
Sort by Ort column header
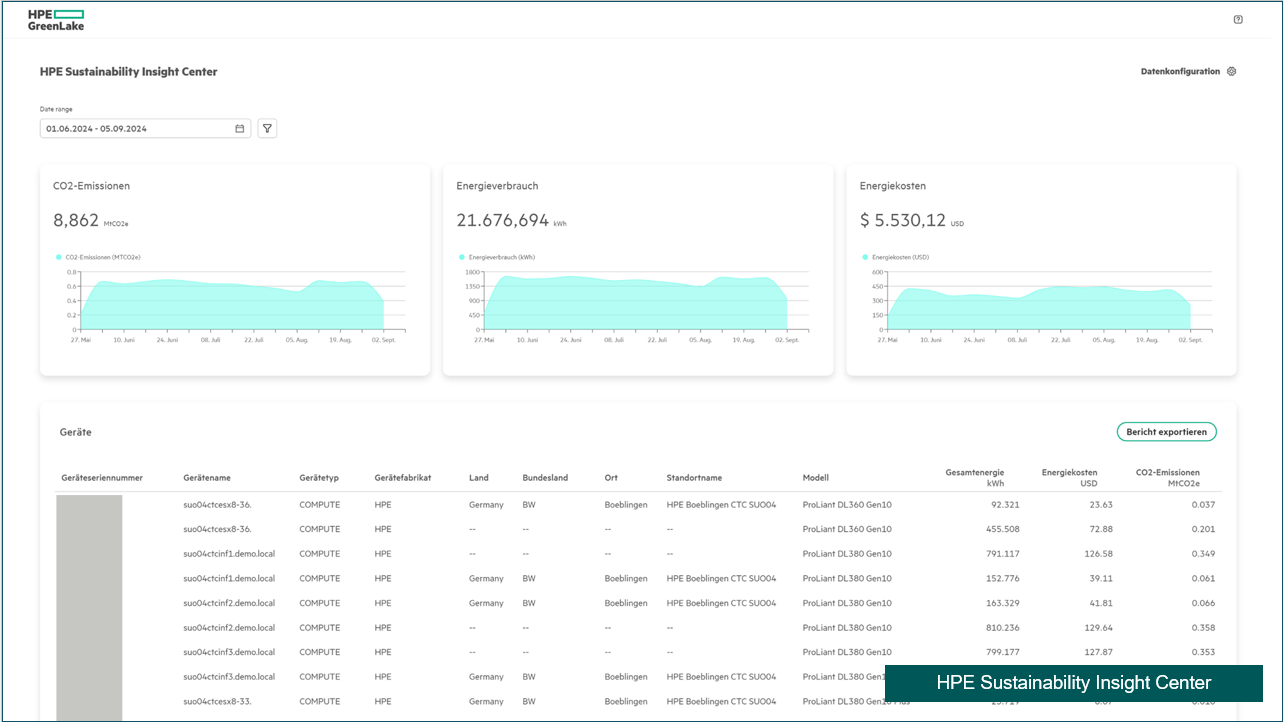click(x=611, y=478)
